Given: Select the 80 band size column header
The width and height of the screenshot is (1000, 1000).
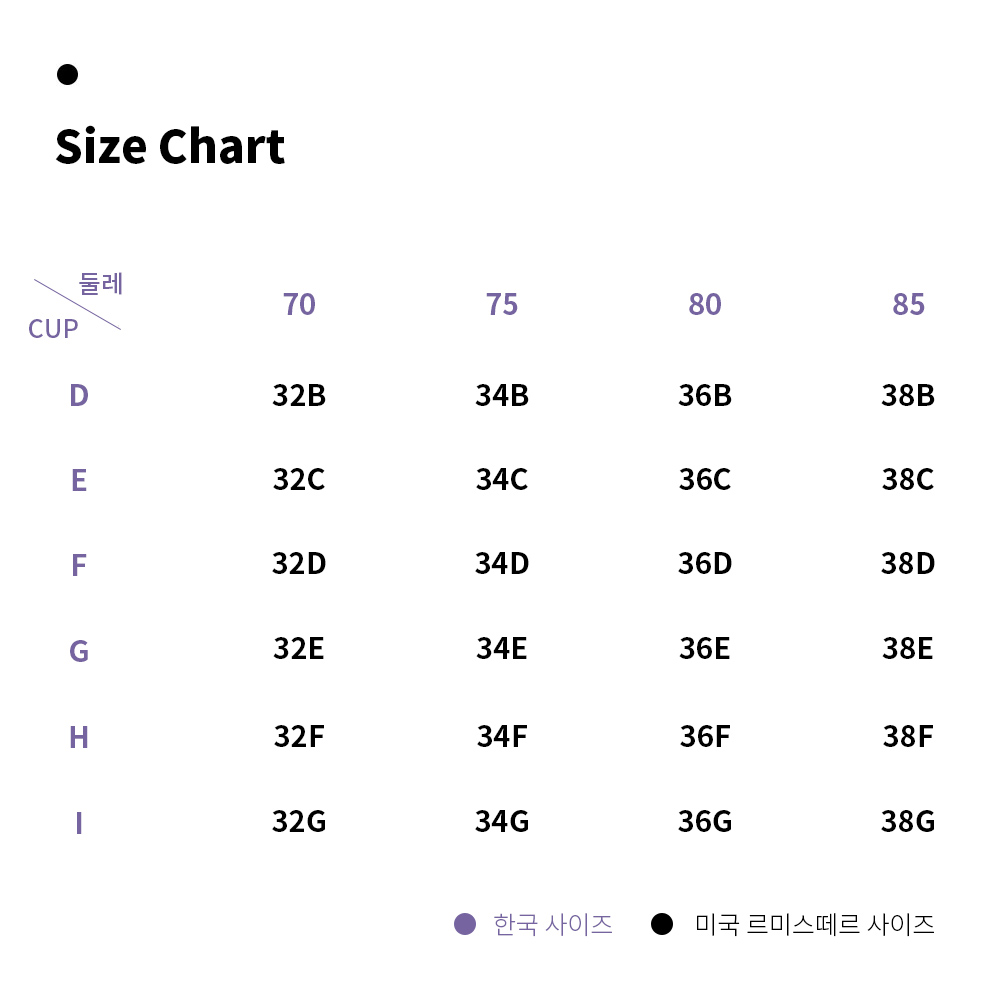Looking at the screenshot, I should [705, 304].
